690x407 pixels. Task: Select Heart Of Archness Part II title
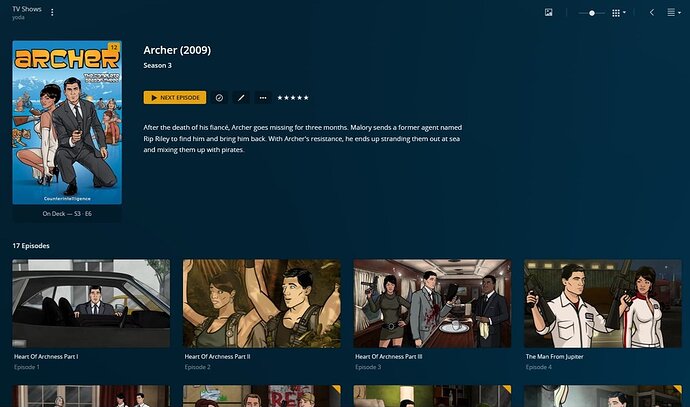[x=217, y=356]
